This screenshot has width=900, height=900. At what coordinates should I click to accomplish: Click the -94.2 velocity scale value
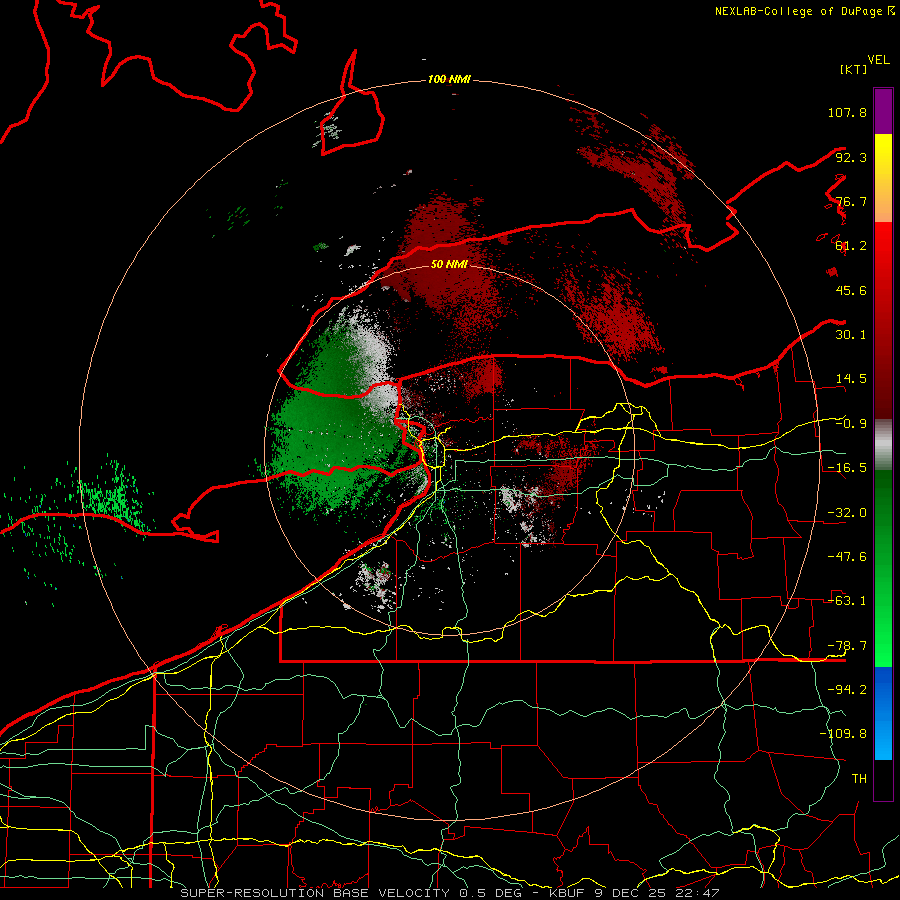point(847,689)
